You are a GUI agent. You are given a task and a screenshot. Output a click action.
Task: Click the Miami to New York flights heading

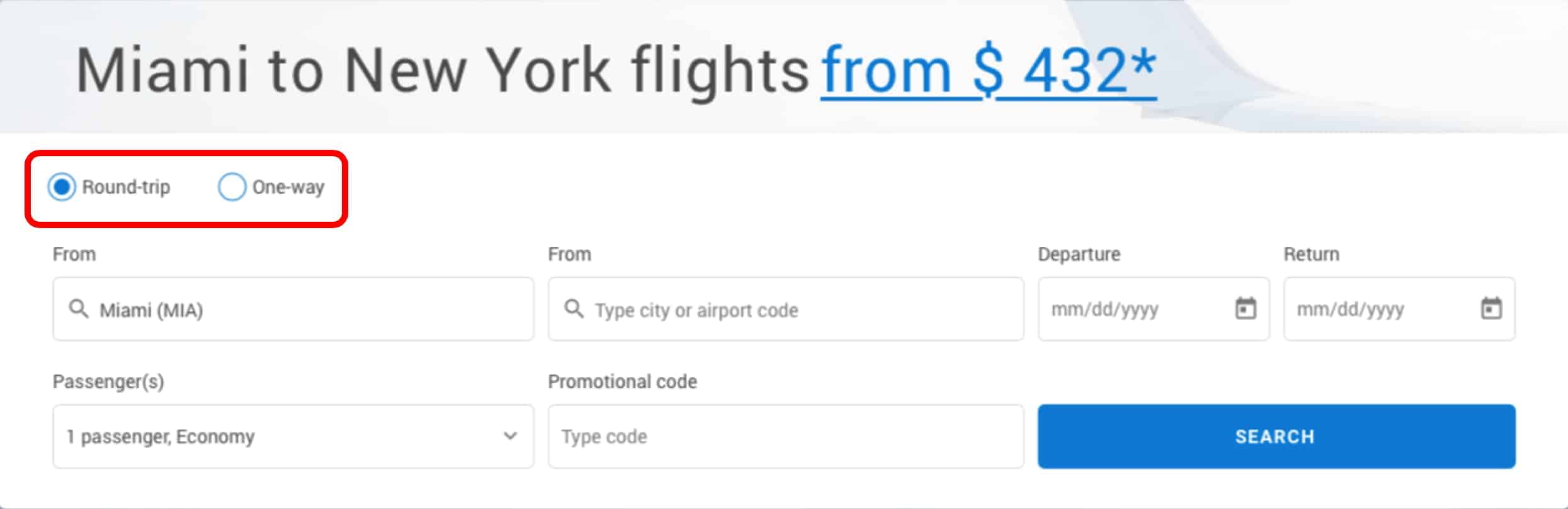click(443, 71)
